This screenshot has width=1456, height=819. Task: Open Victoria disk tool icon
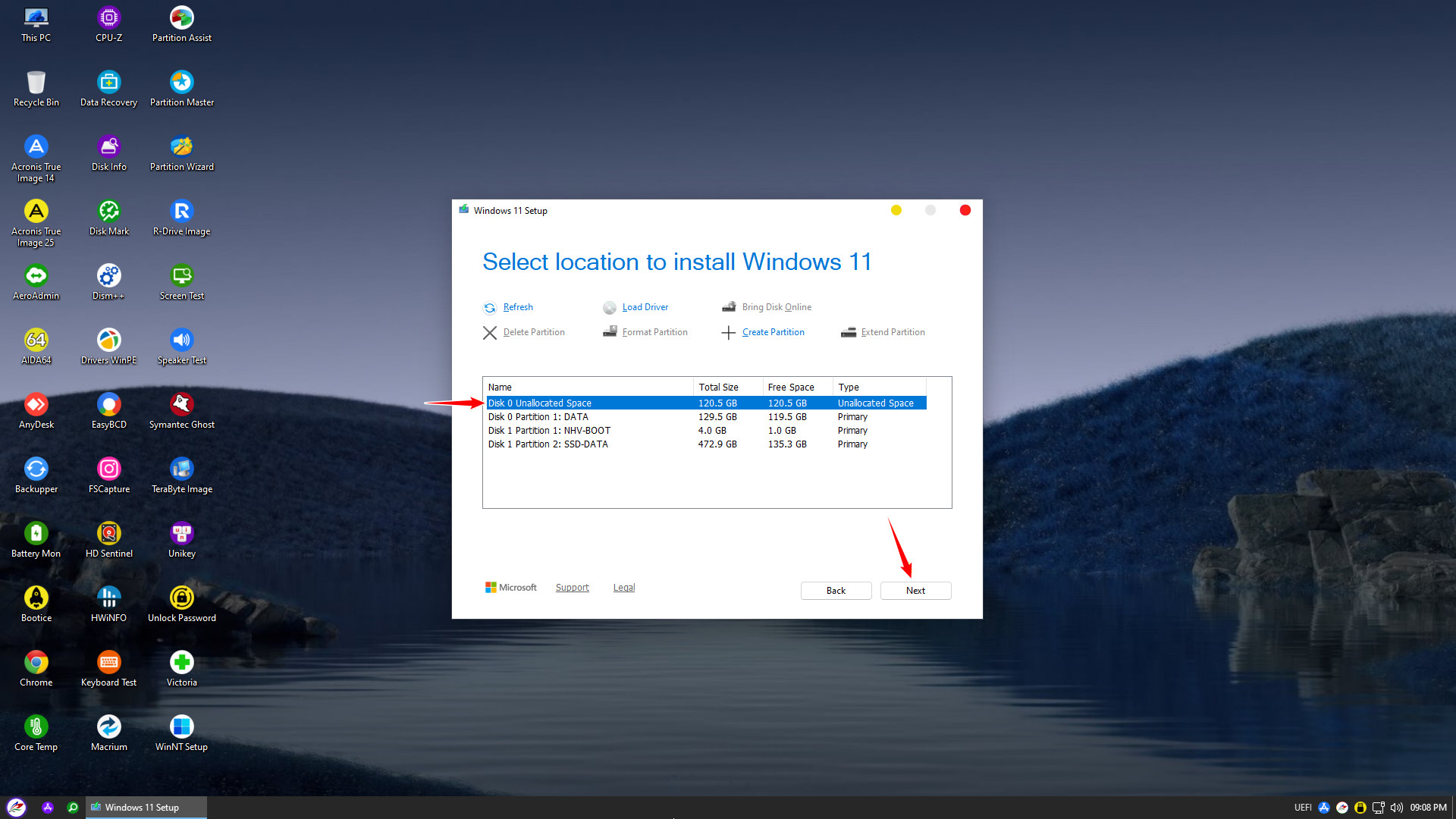coord(182,662)
